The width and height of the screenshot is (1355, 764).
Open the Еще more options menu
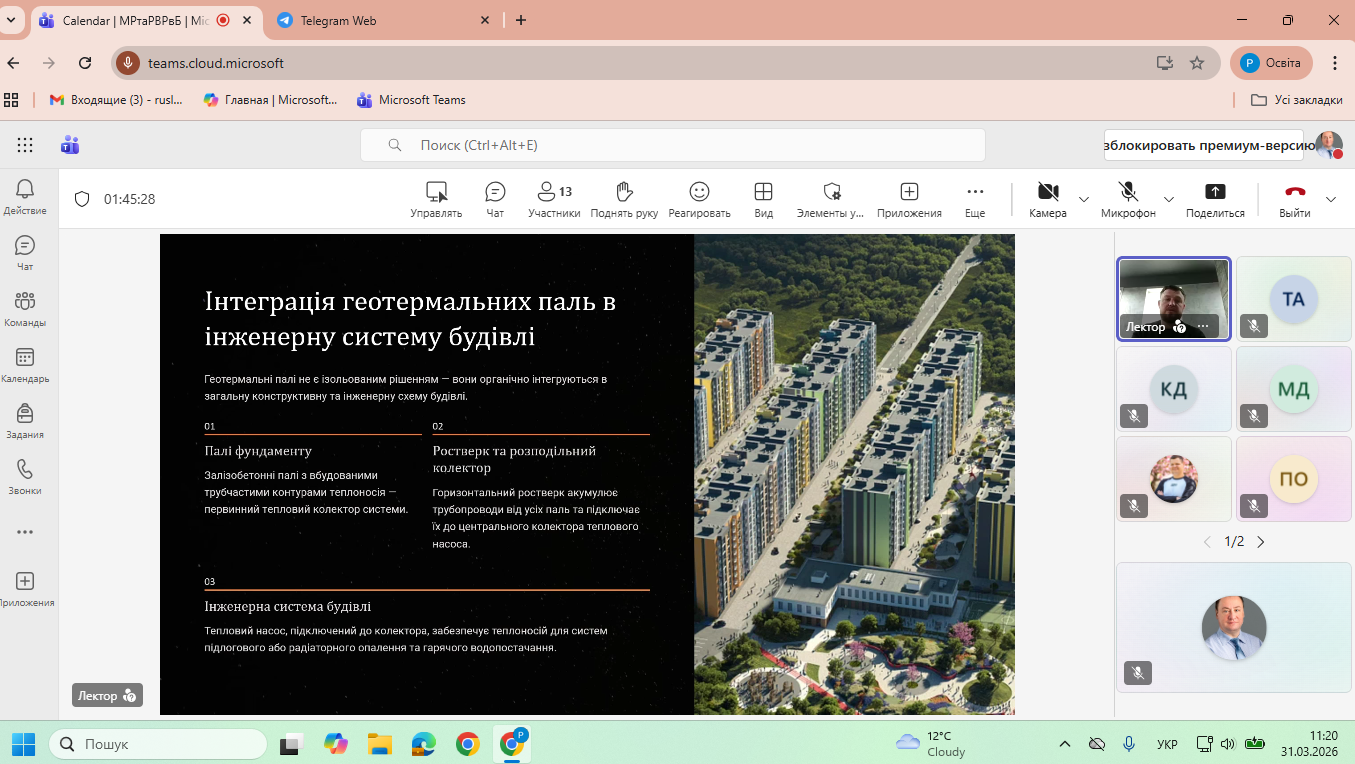pos(975,198)
